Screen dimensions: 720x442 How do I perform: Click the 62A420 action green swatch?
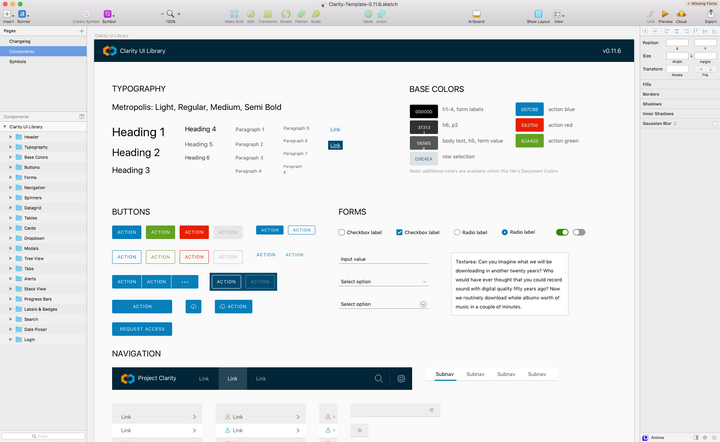[x=529, y=141]
